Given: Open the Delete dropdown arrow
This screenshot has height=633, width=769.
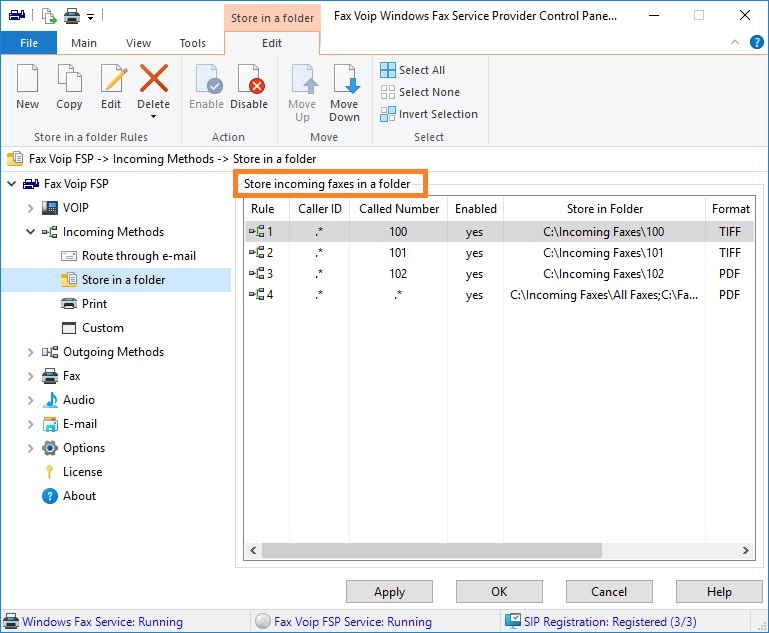Looking at the screenshot, I should [154, 116].
